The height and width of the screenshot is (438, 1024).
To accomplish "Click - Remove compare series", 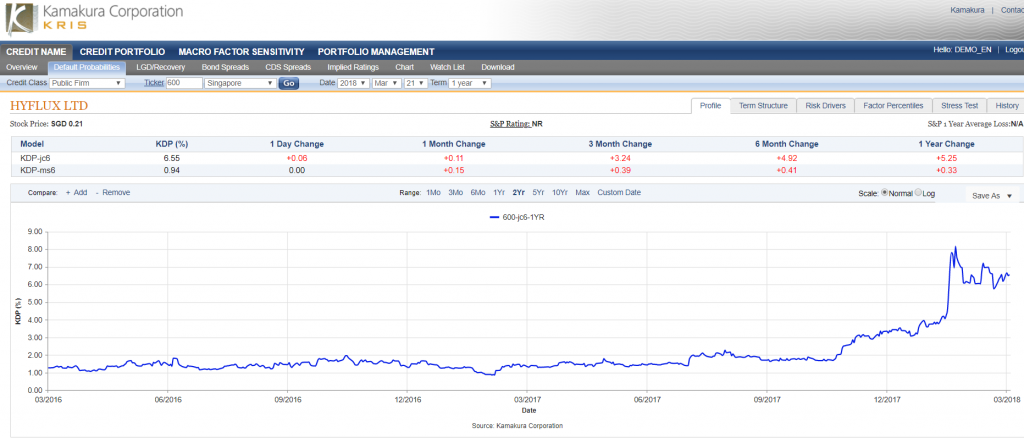I will [113, 193].
